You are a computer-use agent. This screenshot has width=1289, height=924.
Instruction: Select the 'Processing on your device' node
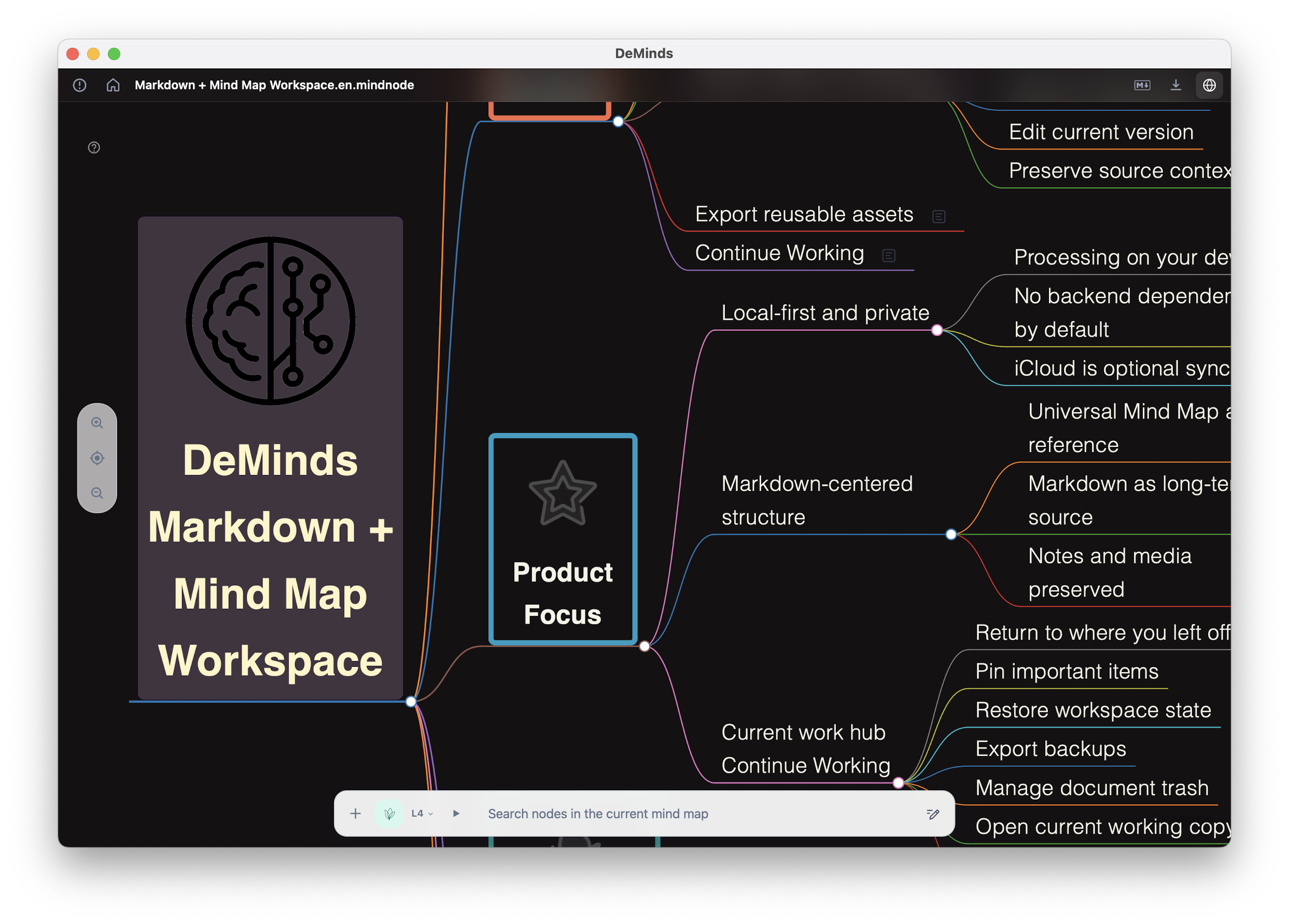pos(1122,257)
